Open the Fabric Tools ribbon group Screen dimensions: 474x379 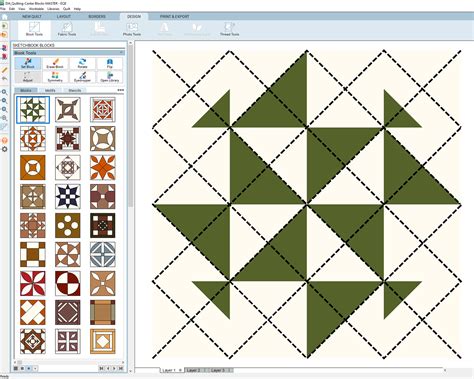pos(67,29)
